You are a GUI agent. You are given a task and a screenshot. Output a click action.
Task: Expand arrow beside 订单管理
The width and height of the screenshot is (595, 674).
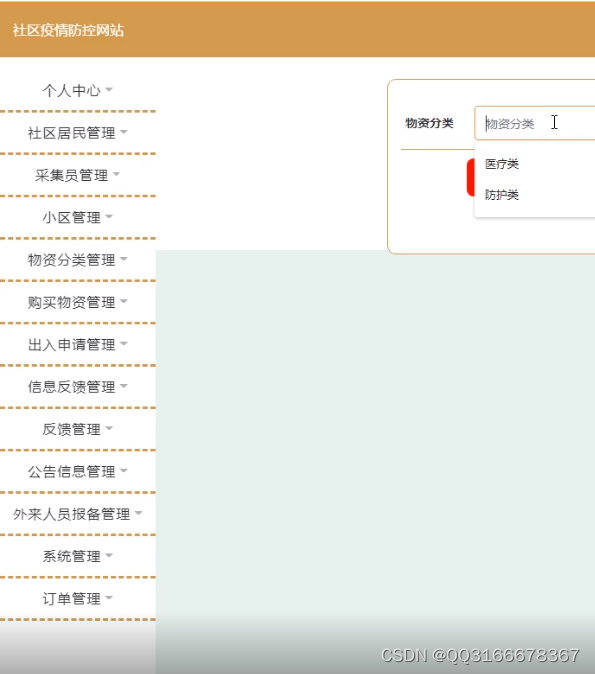[x=109, y=597]
